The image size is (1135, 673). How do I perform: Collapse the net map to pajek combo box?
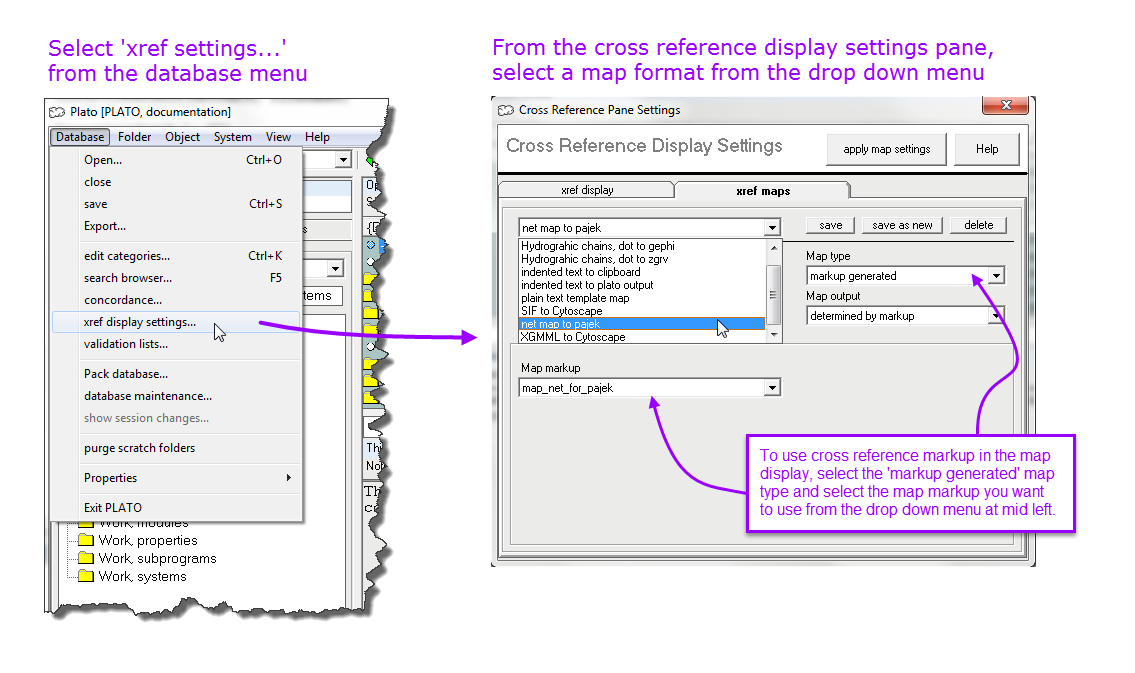(x=771, y=228)
